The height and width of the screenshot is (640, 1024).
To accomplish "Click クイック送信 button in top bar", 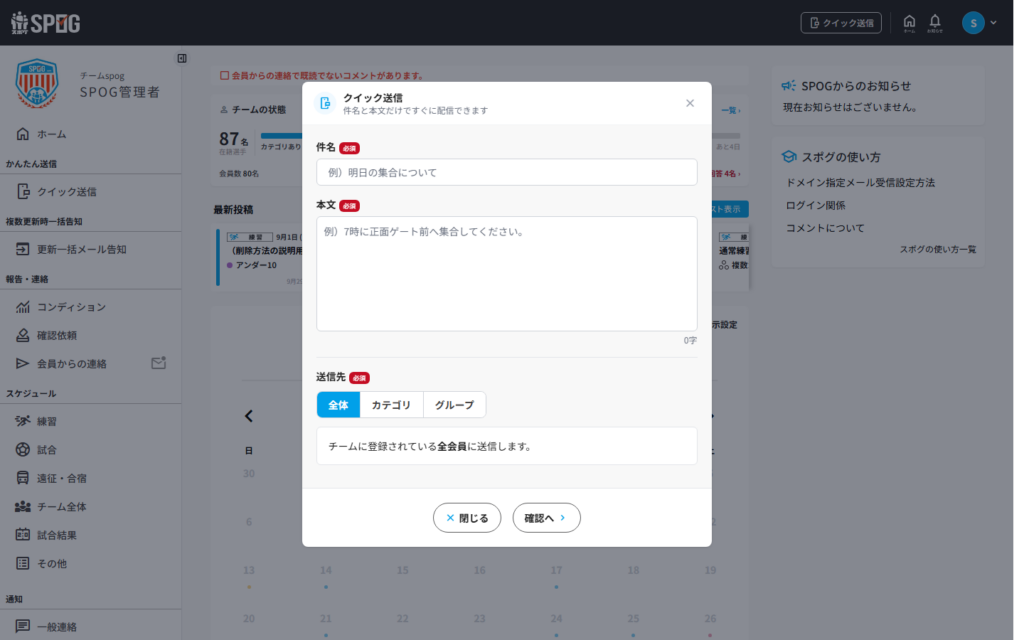I will point(841,23).
